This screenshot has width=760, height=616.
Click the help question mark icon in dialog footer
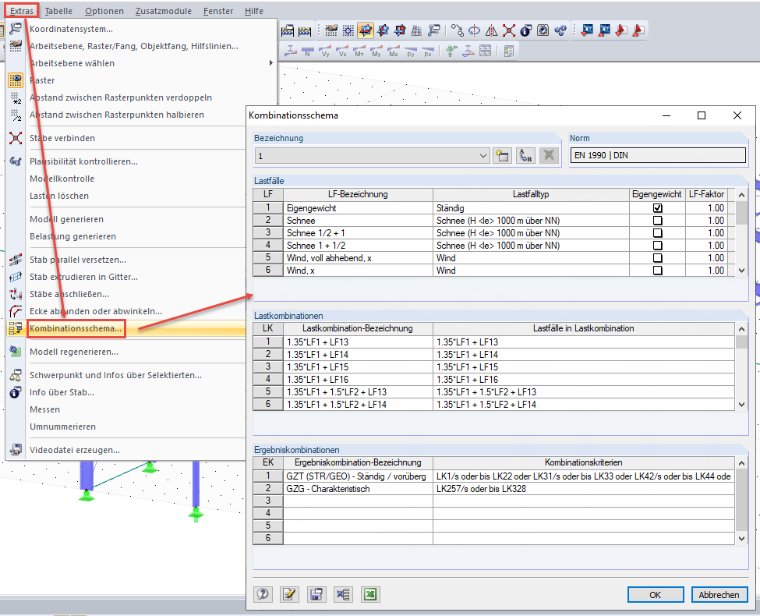tap(263, 594)
